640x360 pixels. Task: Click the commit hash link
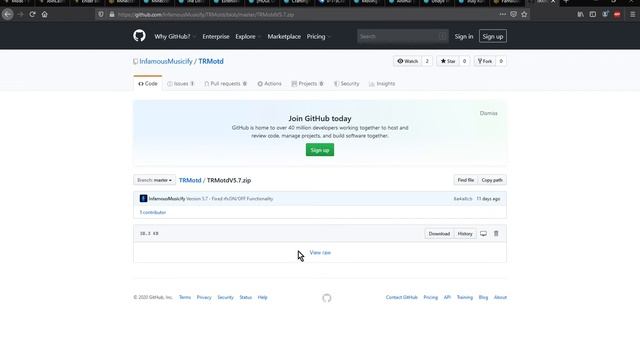click(462, 199)
